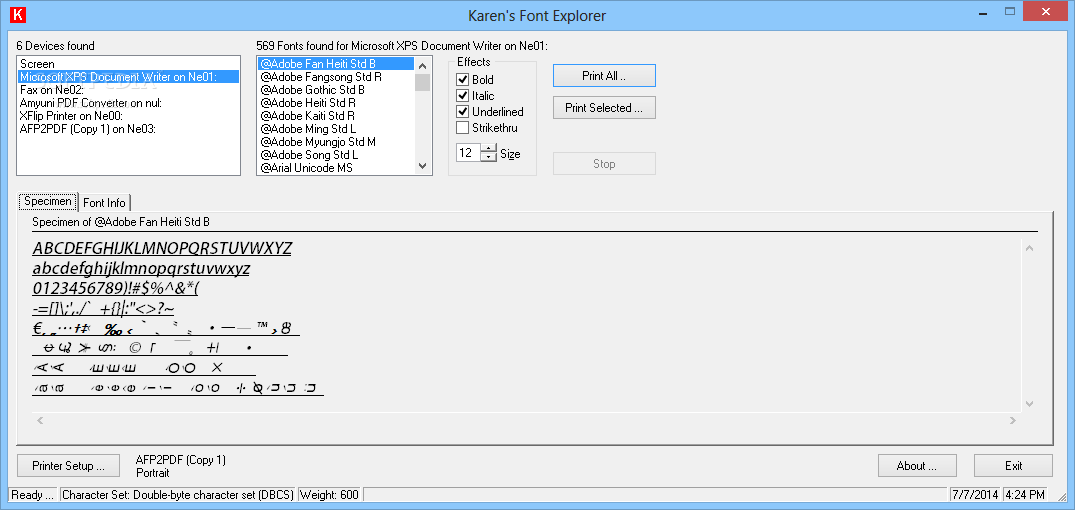Image resolution: width=1075 pixels, height=510 pixels.
Task: Click specimen pane scroll left arrow
Action: pos(40,420)
